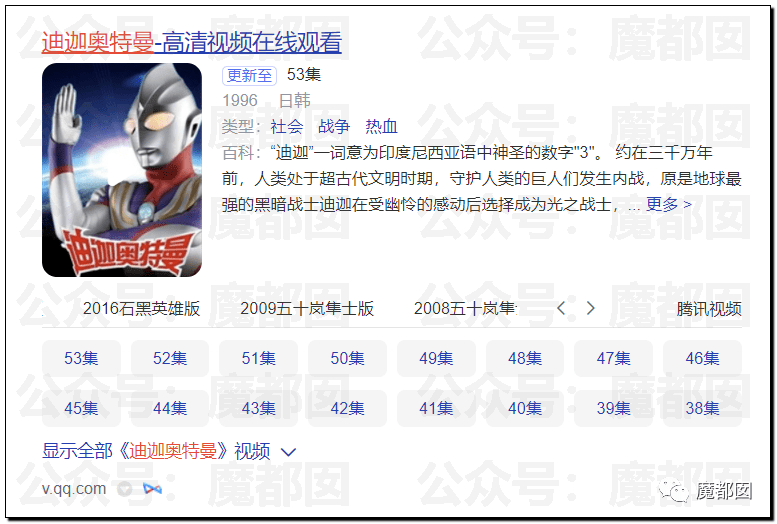777x524 pixels.
Task: Play episode 46集
Action: click(702, 358)
